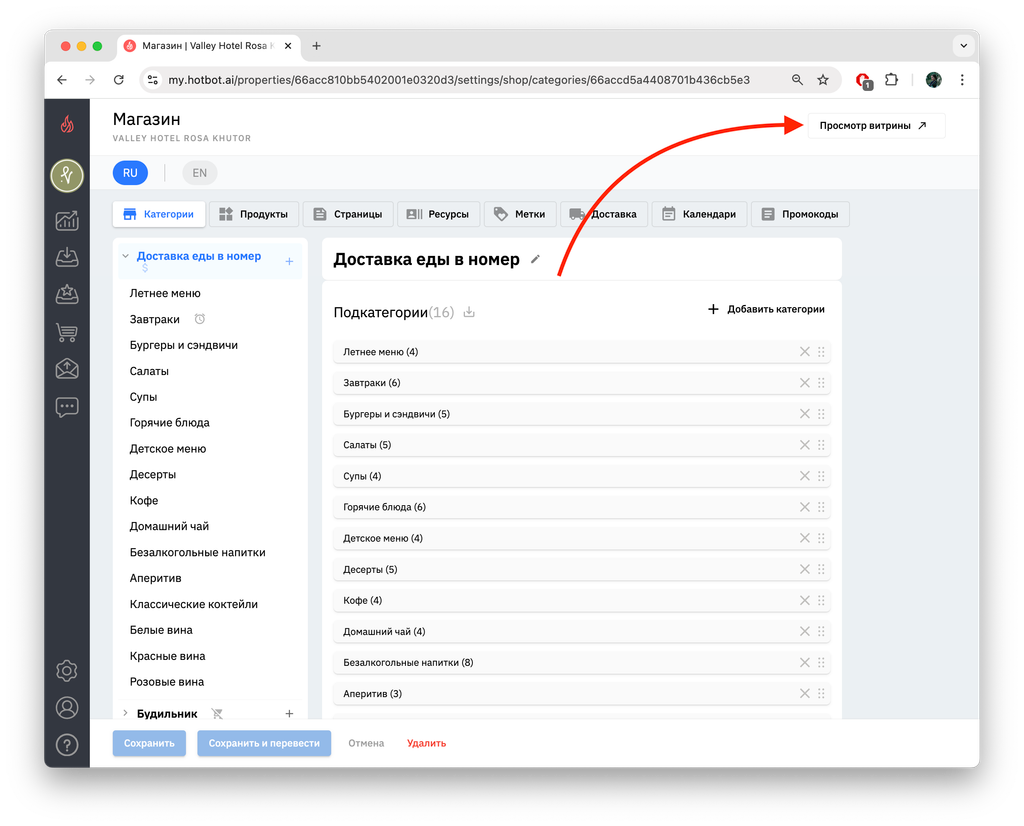Add subcategory with plus next to Доставка еды в номер
Screen dimensions: 1024x826
[x=289, y=261]
